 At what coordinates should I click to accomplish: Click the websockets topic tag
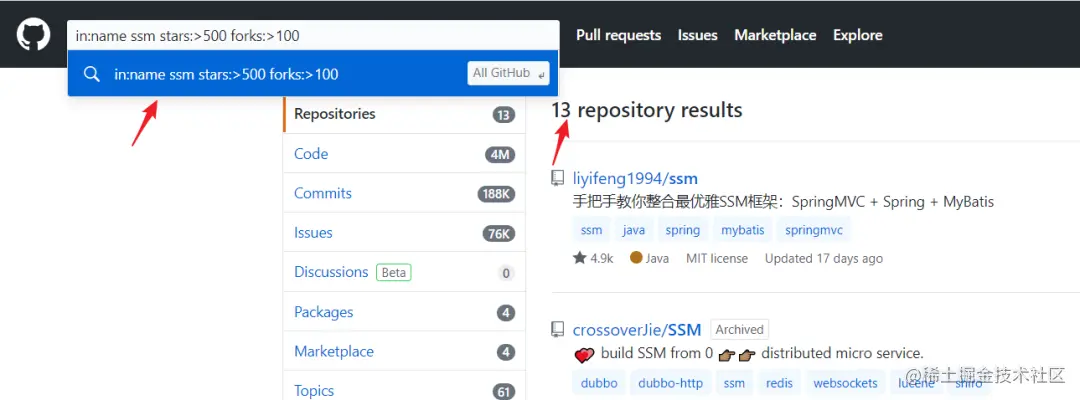point(846,383)
